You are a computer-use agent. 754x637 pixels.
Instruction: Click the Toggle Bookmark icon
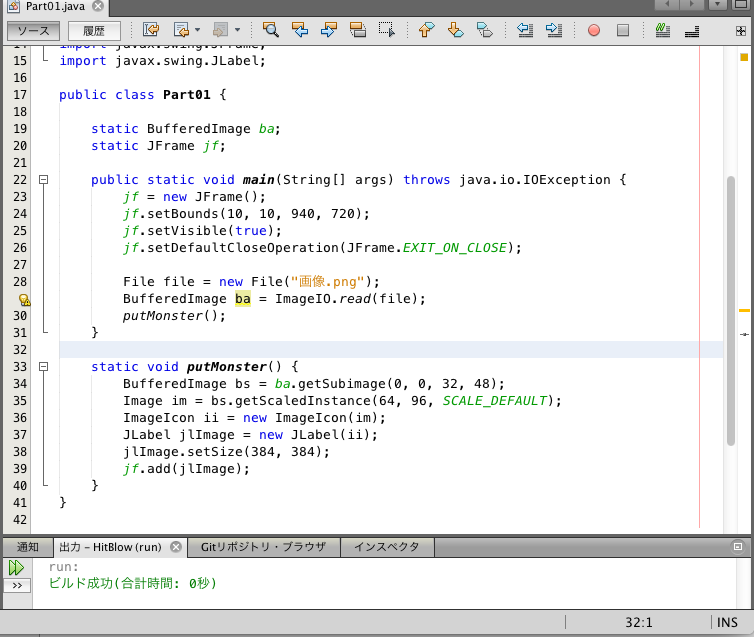pos(485,30)
